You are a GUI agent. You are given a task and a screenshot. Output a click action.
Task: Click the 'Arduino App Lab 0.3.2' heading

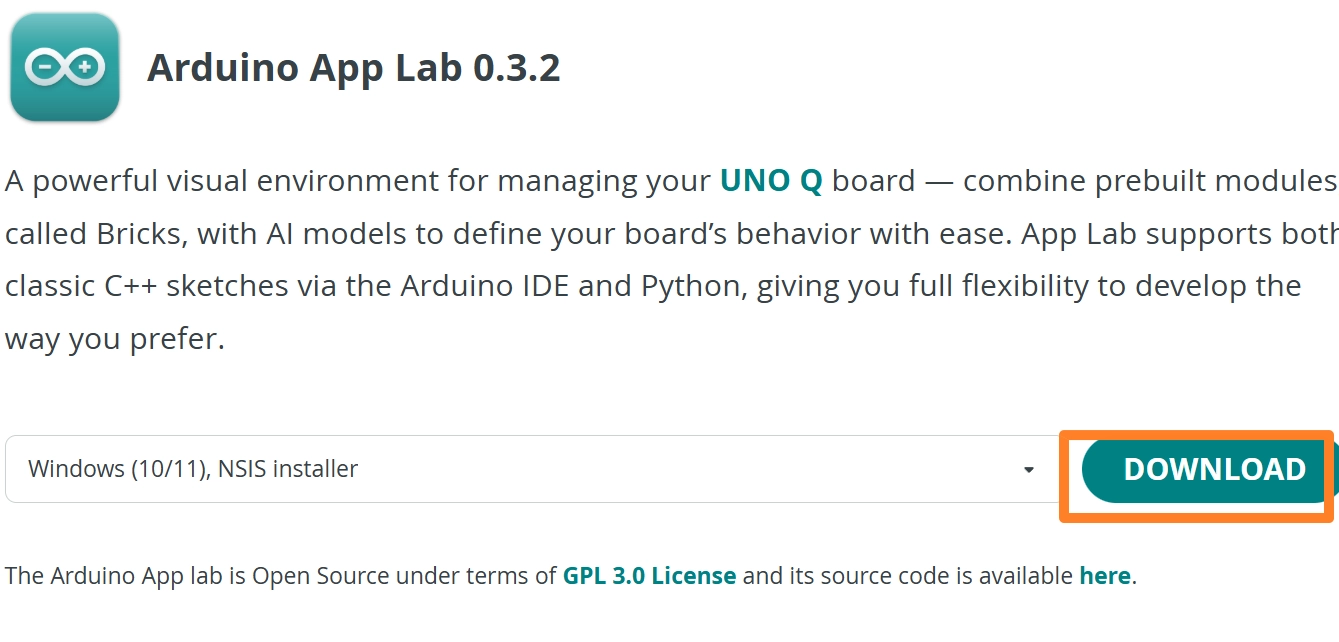click(353, 68)
